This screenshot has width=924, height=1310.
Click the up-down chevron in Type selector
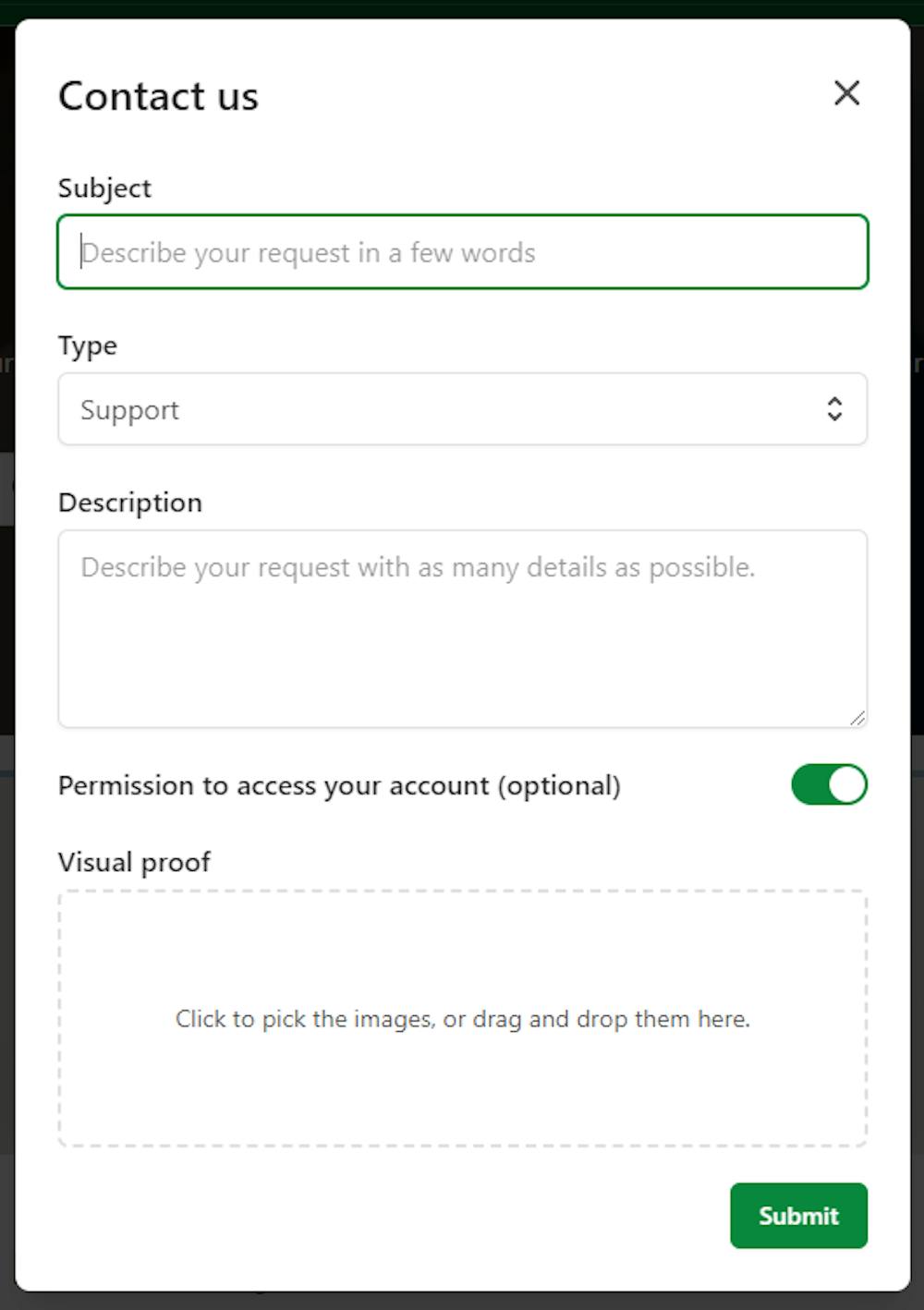834,409
